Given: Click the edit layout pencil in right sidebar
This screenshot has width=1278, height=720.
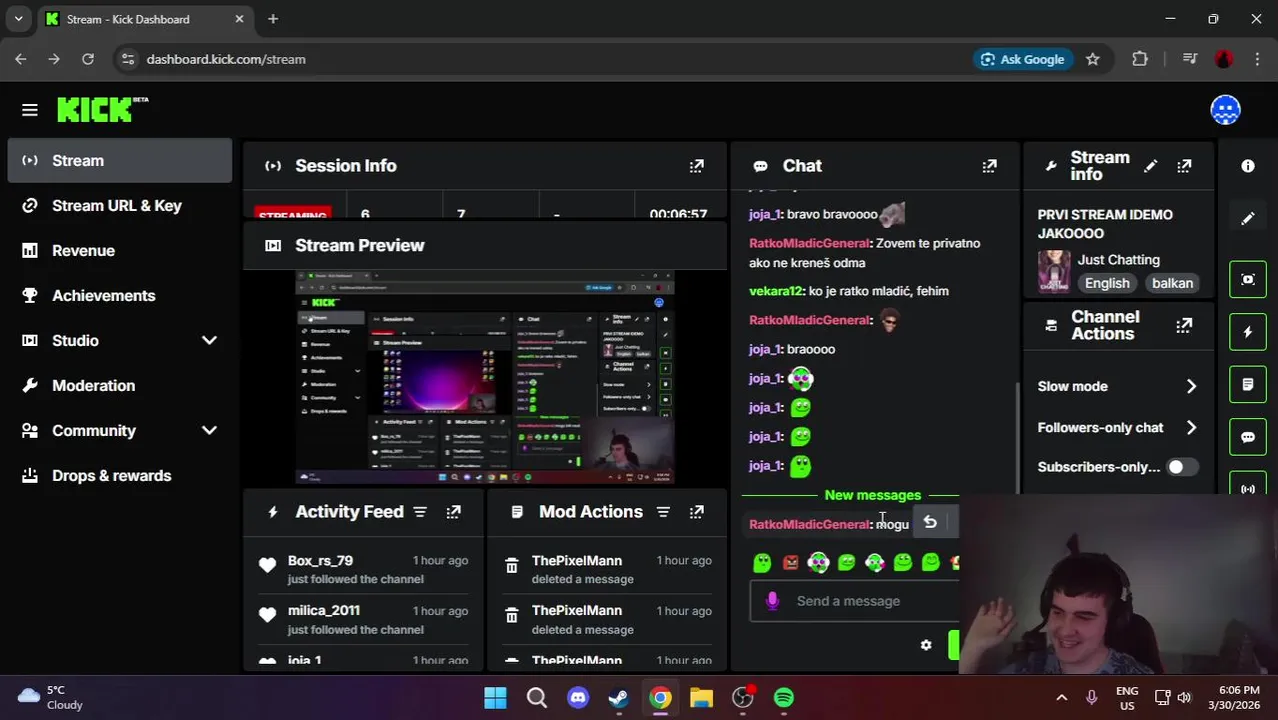Looking at the screenshot, I should [x=1248, y=218].
